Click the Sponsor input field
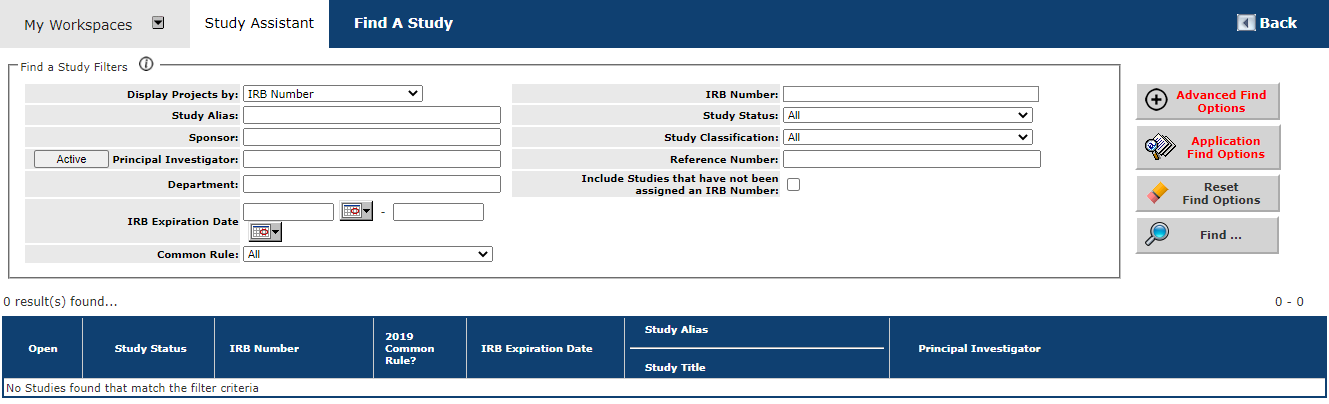 [372, 137]
